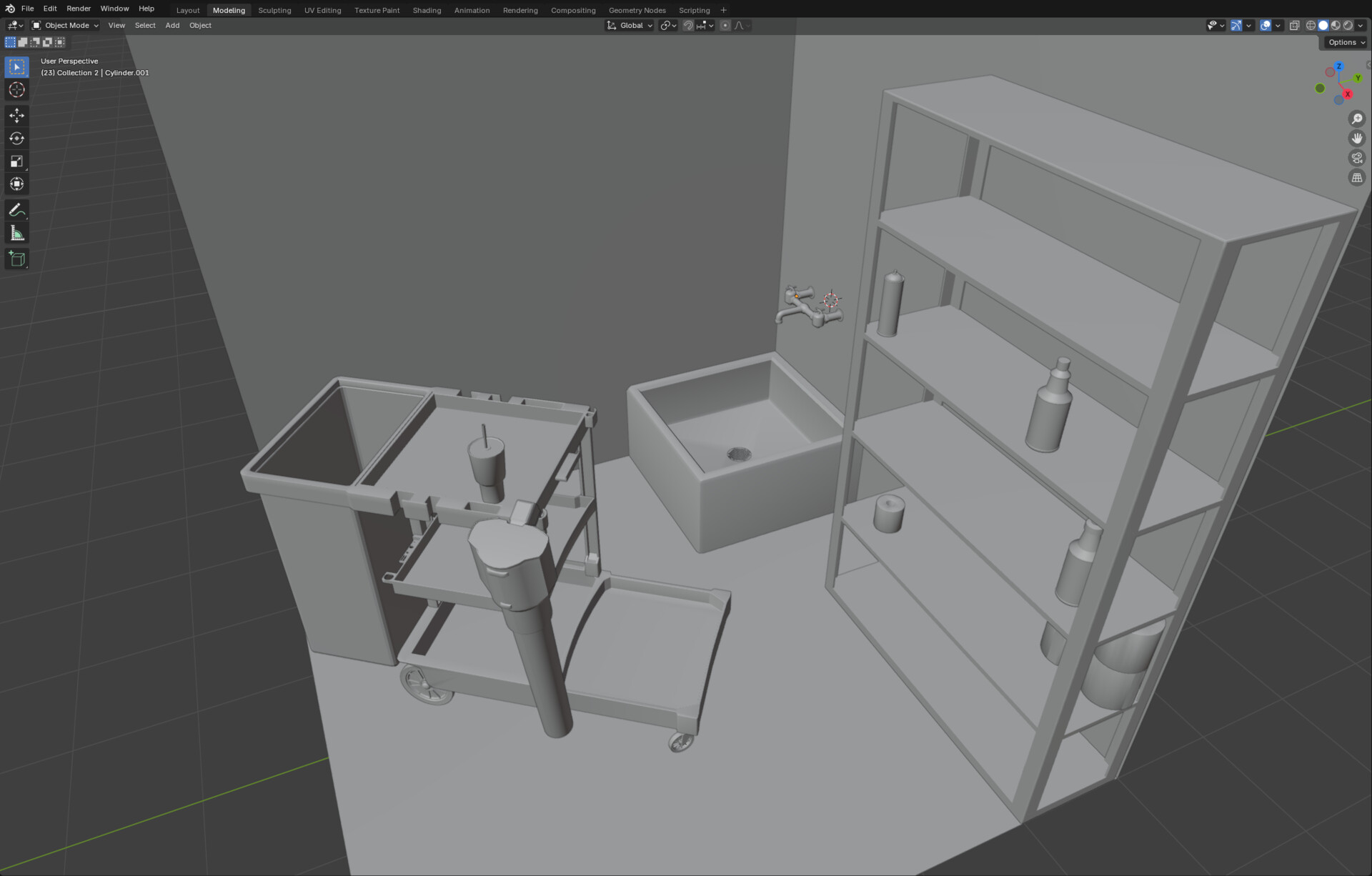Toggle X-Ray mode in the header
Screen dimensions: 1372x876
point(1293,25)
